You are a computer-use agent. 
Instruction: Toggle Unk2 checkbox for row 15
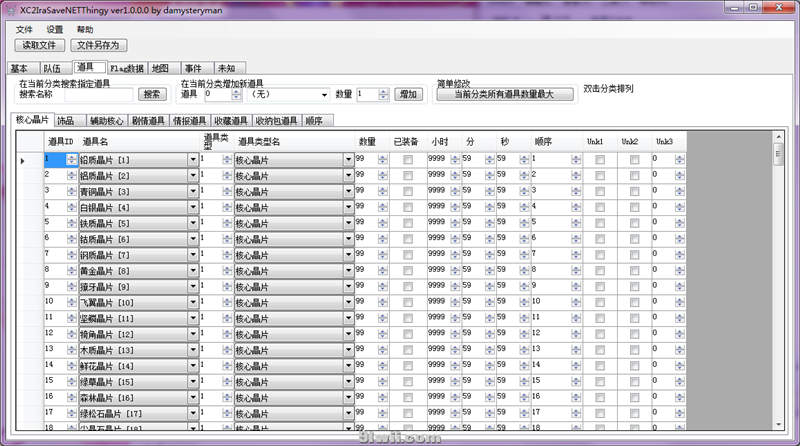(635, 381)
